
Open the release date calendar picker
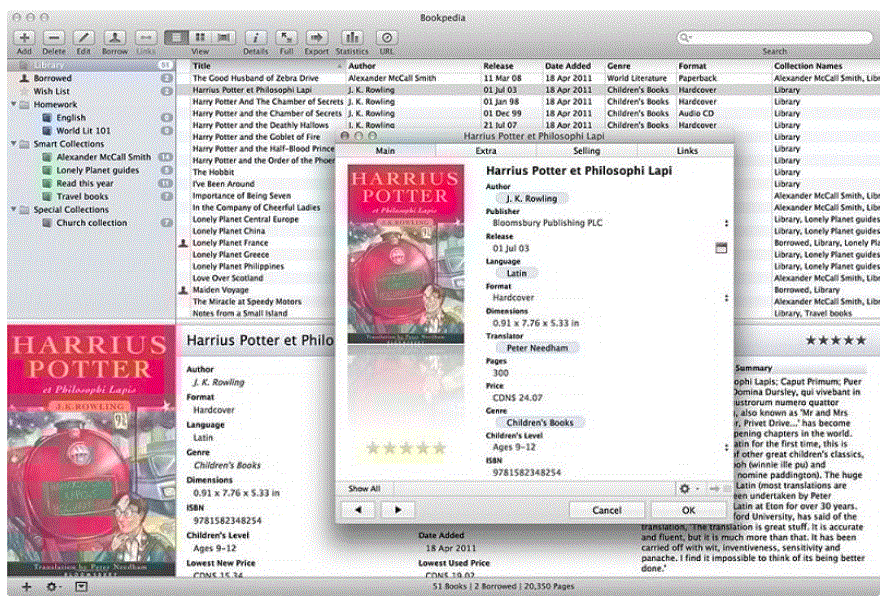pyautogui.click(x=721, y=248)
